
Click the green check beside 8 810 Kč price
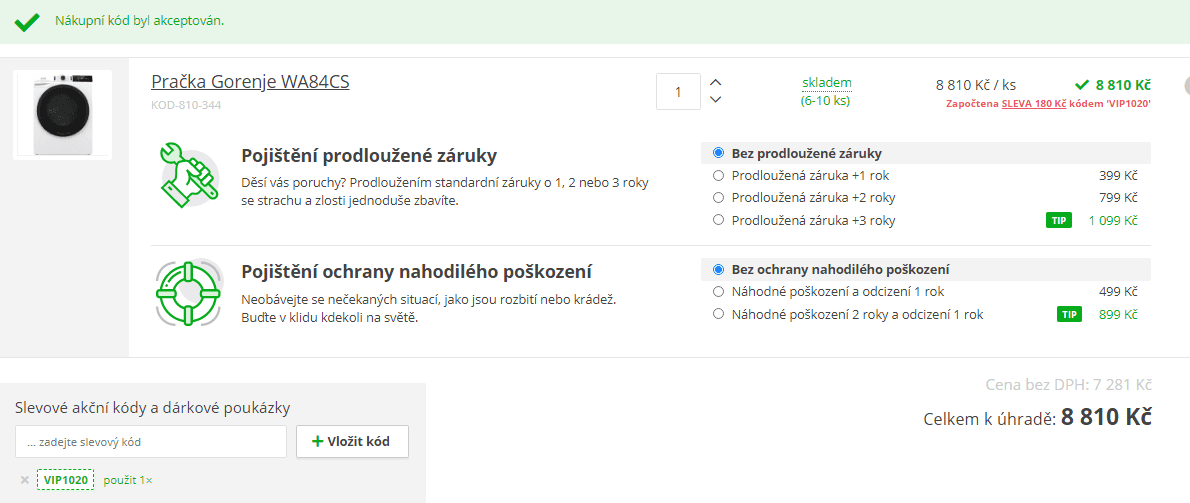pyautogui.click(x=1082, y=84)
